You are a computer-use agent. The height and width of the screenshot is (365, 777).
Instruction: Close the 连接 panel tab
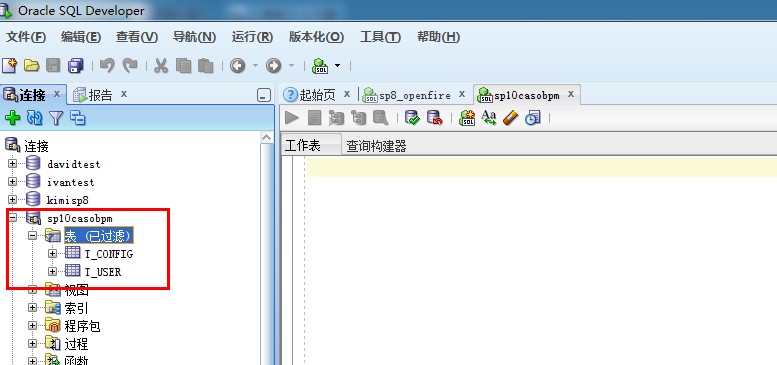coord(57,94)
